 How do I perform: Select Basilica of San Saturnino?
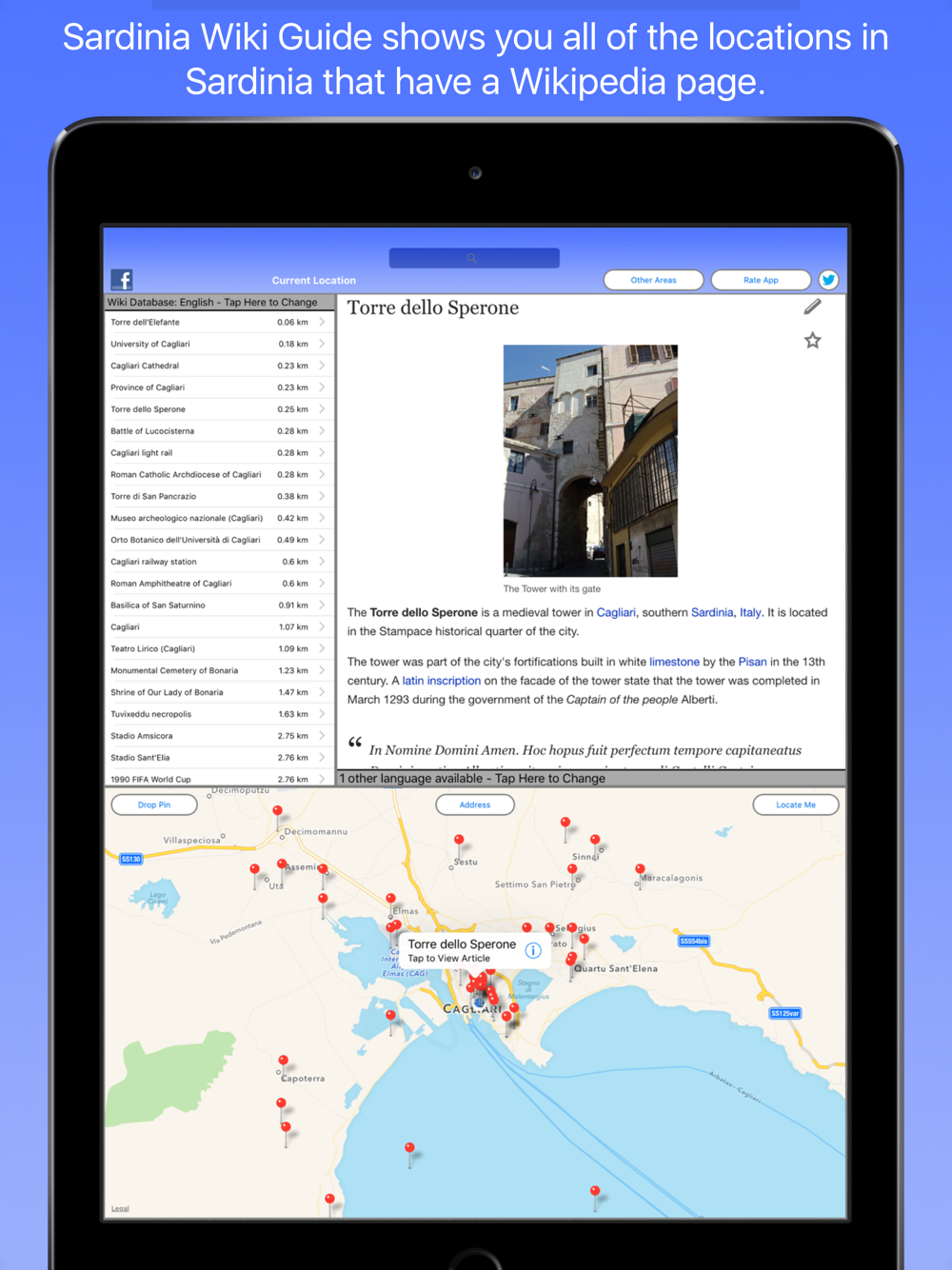coord(219,605)
